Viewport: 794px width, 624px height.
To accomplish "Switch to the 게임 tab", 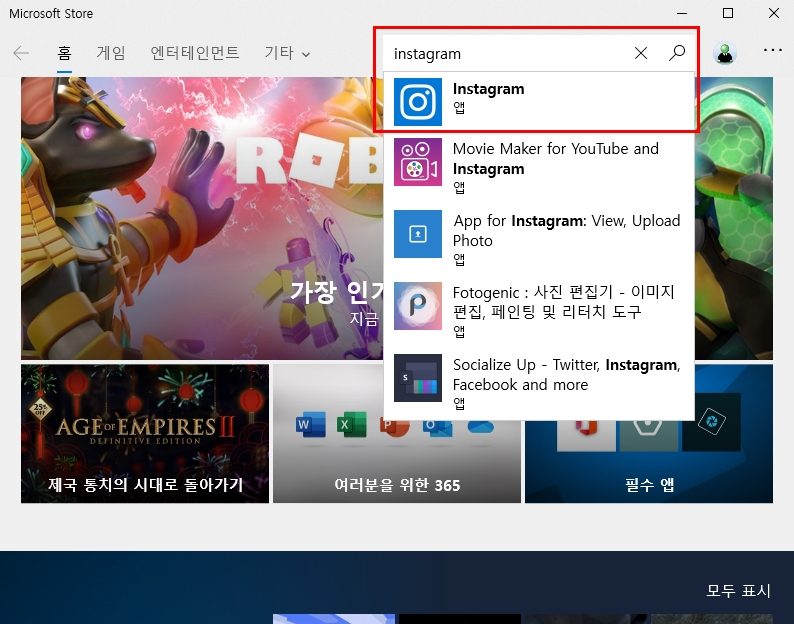I will tap(111, 53).
